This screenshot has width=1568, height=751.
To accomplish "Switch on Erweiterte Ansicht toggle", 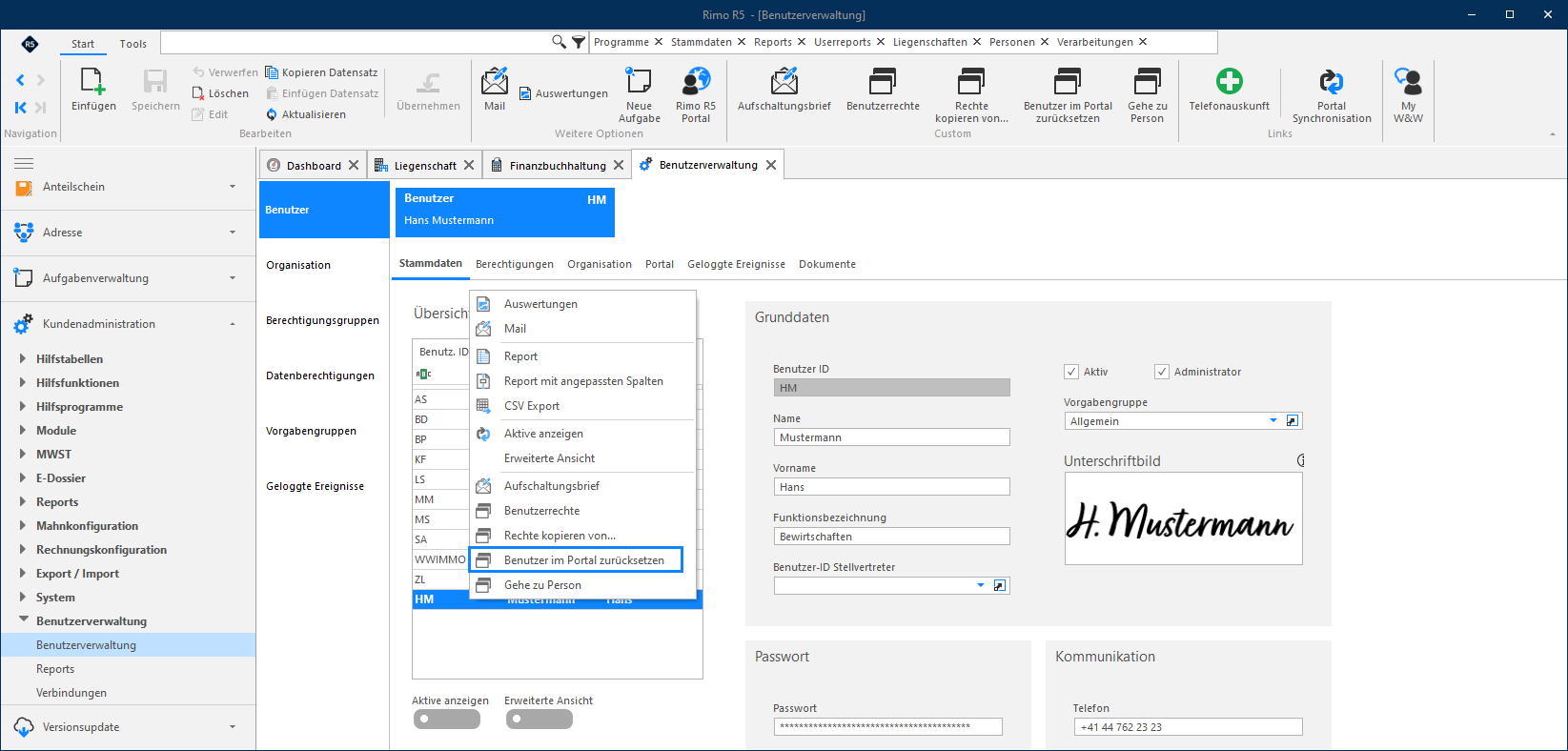I will 540,720.
